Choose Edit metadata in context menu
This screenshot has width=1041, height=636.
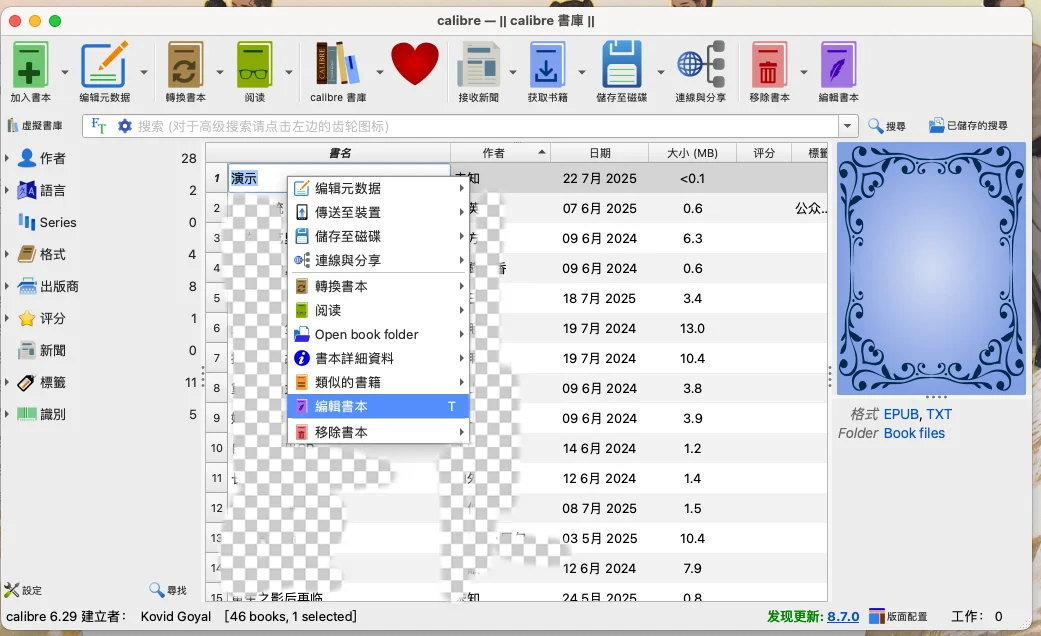[378, 189]
